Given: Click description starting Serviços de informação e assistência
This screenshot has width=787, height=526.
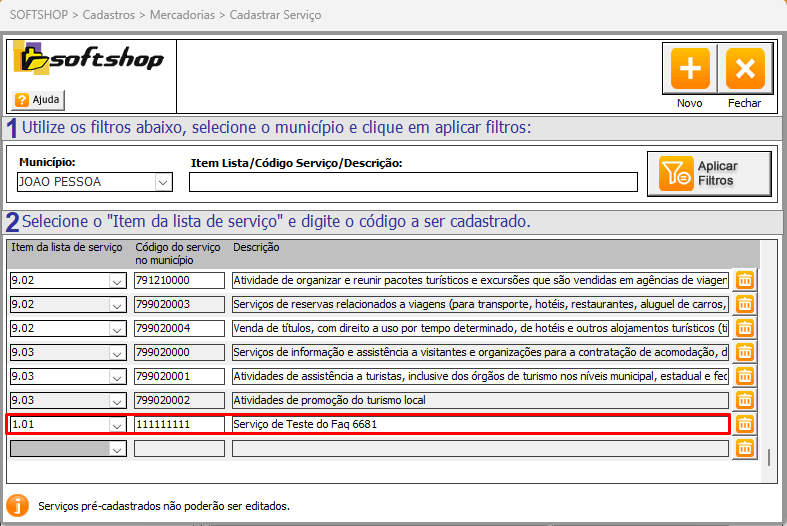Looking at the screenshot, I should pos(480,353).
